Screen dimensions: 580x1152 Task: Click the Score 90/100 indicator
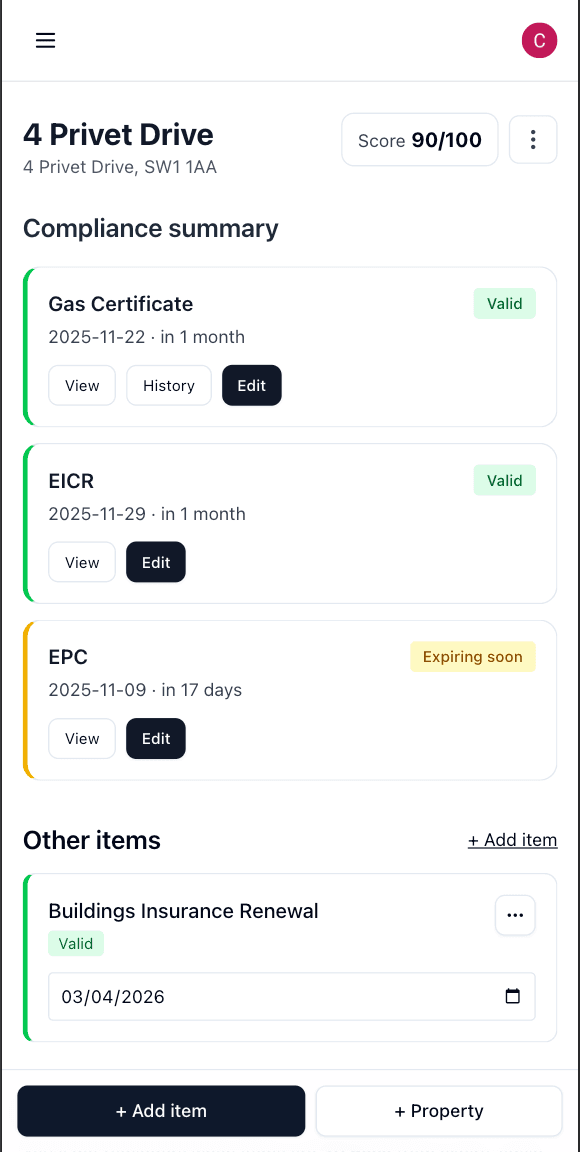pos(419,139)
